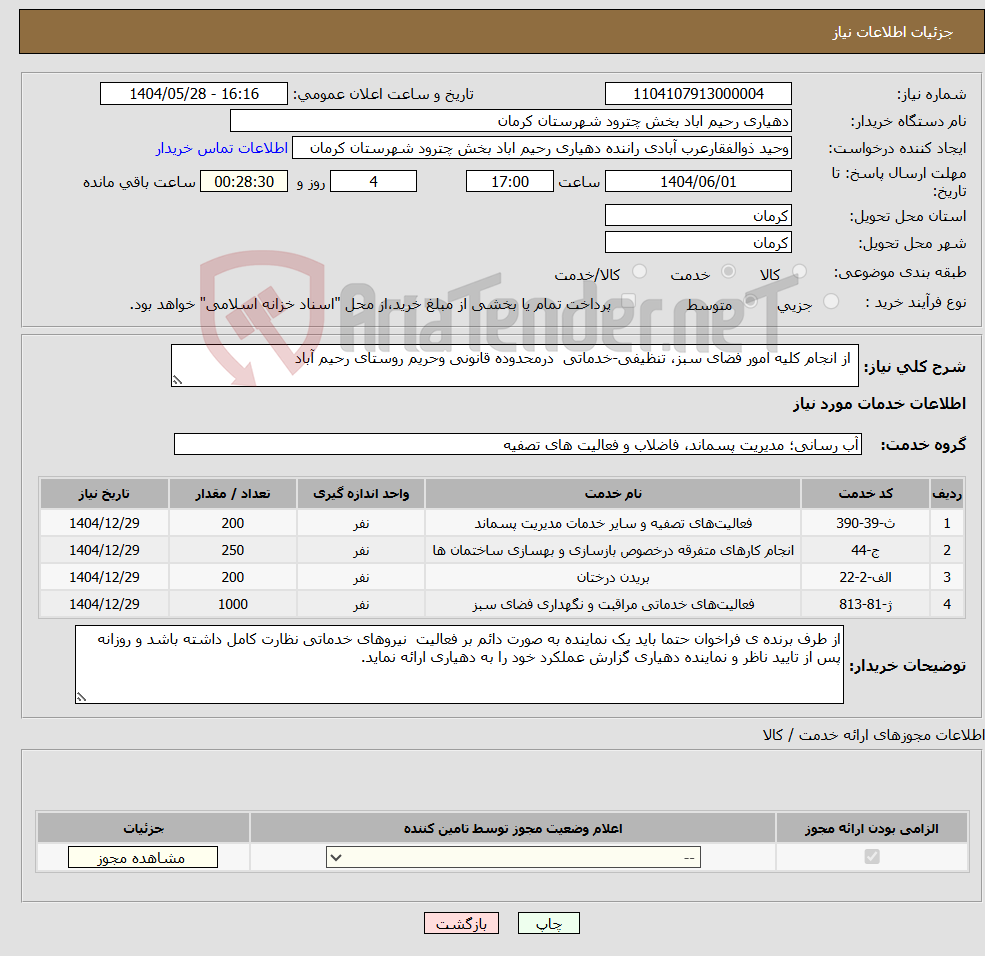Click the اطلاعات خدمات مورد نیاز heading
The height and width of the screenshot is (956, 985).
point(879,404)
